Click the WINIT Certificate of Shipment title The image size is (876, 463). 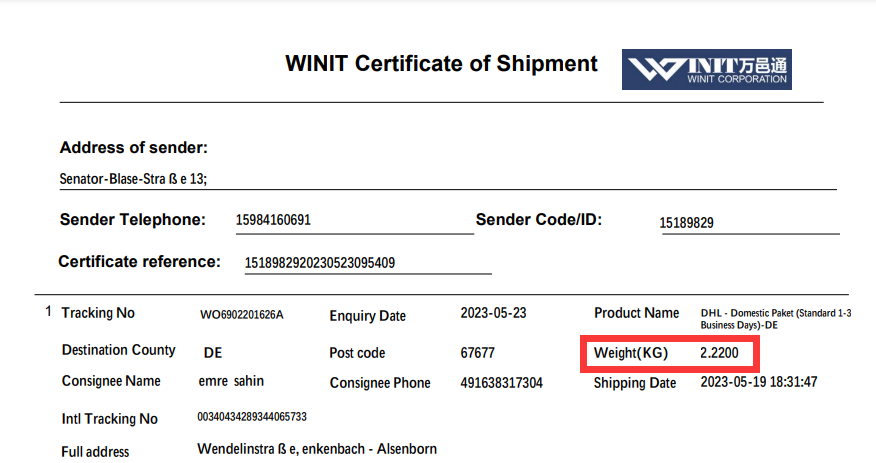pos(441,64)
